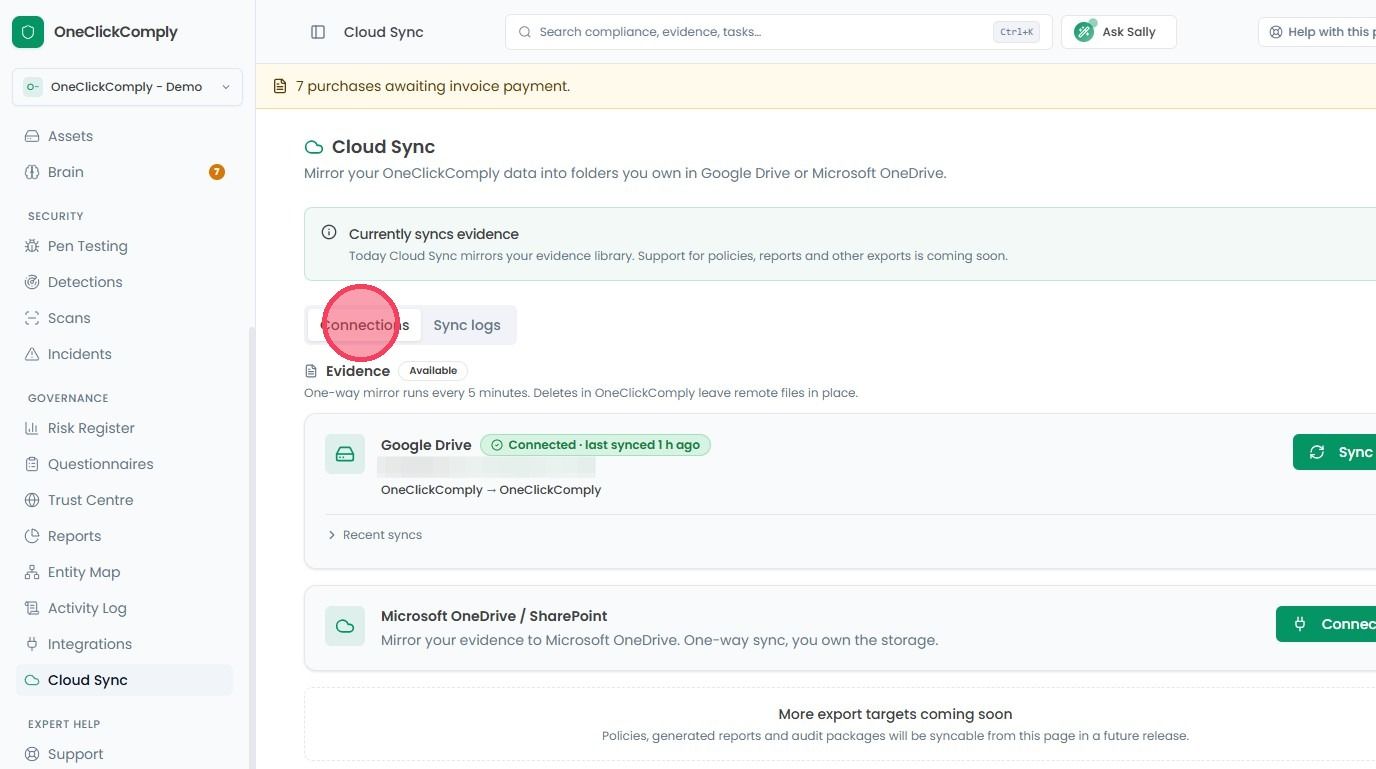Click the More export targets coming soon text
The height and width of the screenshot is (769, 1376).
895,714
